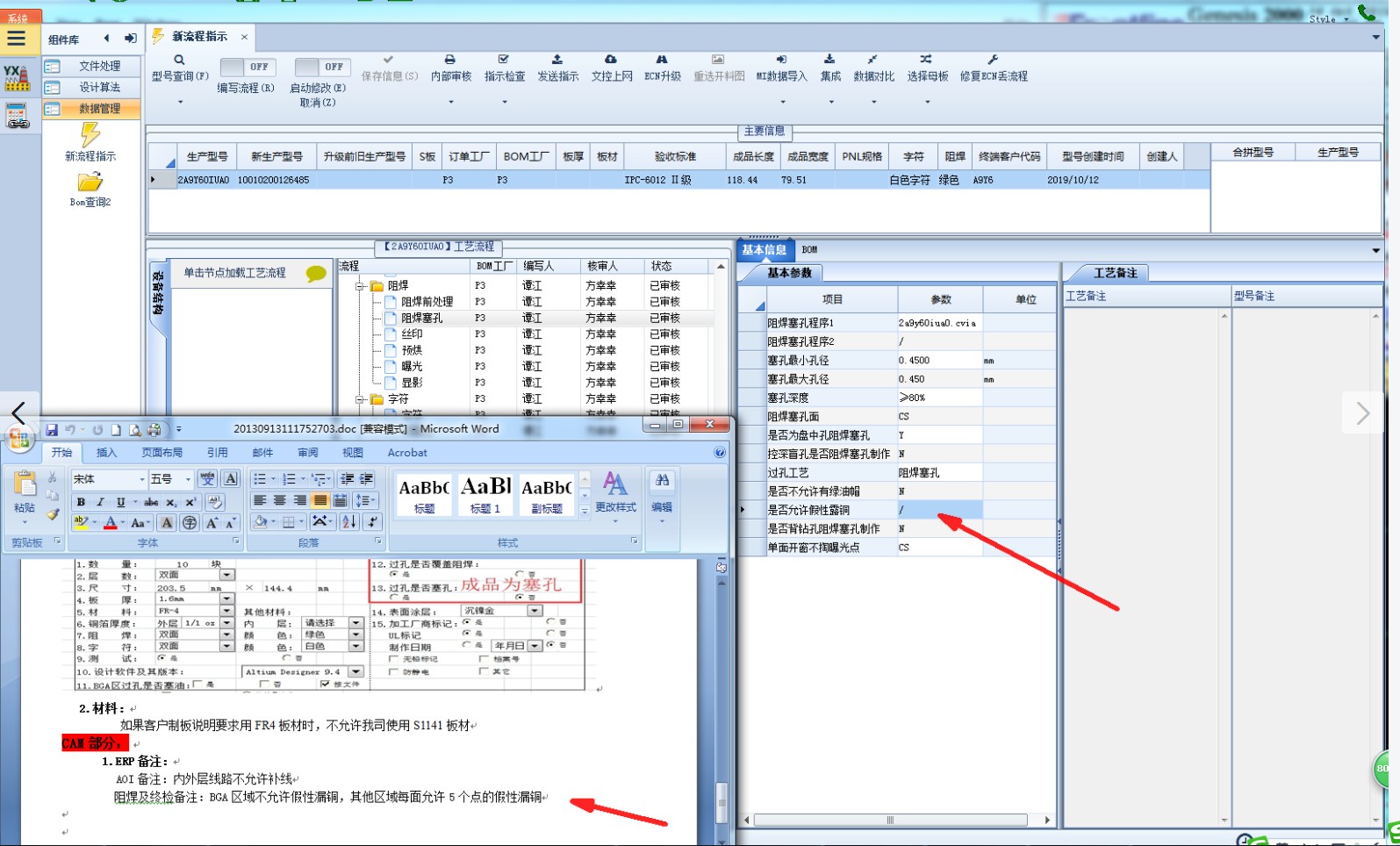
Task: Open the 审阅 ribbon tab in Word
Action: (x=308, y=453)
